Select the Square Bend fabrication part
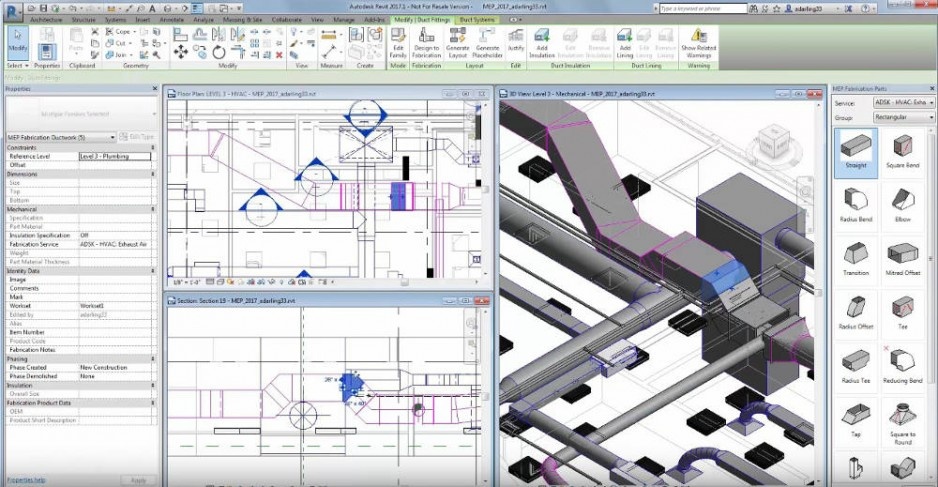Screen dimensions: 938x487 tap(903, 153)
